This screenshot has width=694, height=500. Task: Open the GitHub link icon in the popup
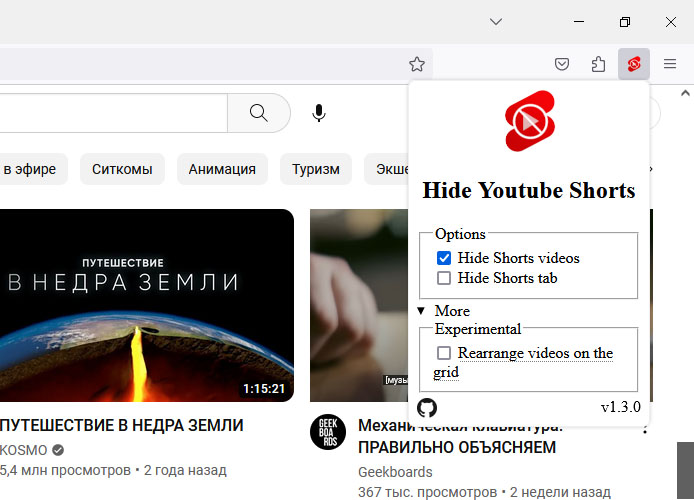pyautogui.click(x=427, y=408)
